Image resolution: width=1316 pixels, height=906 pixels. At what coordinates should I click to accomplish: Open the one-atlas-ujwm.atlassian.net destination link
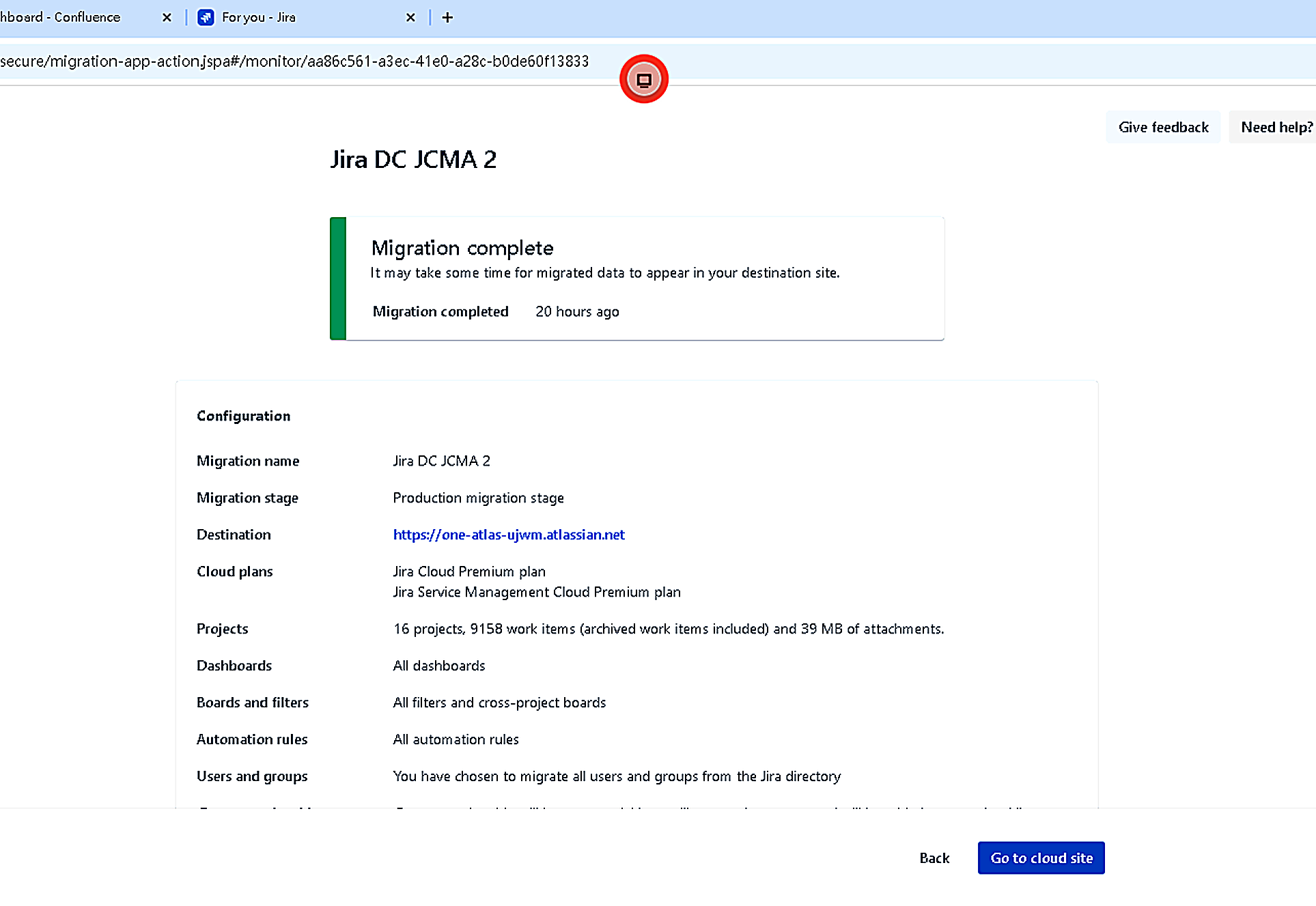(509, 535)
